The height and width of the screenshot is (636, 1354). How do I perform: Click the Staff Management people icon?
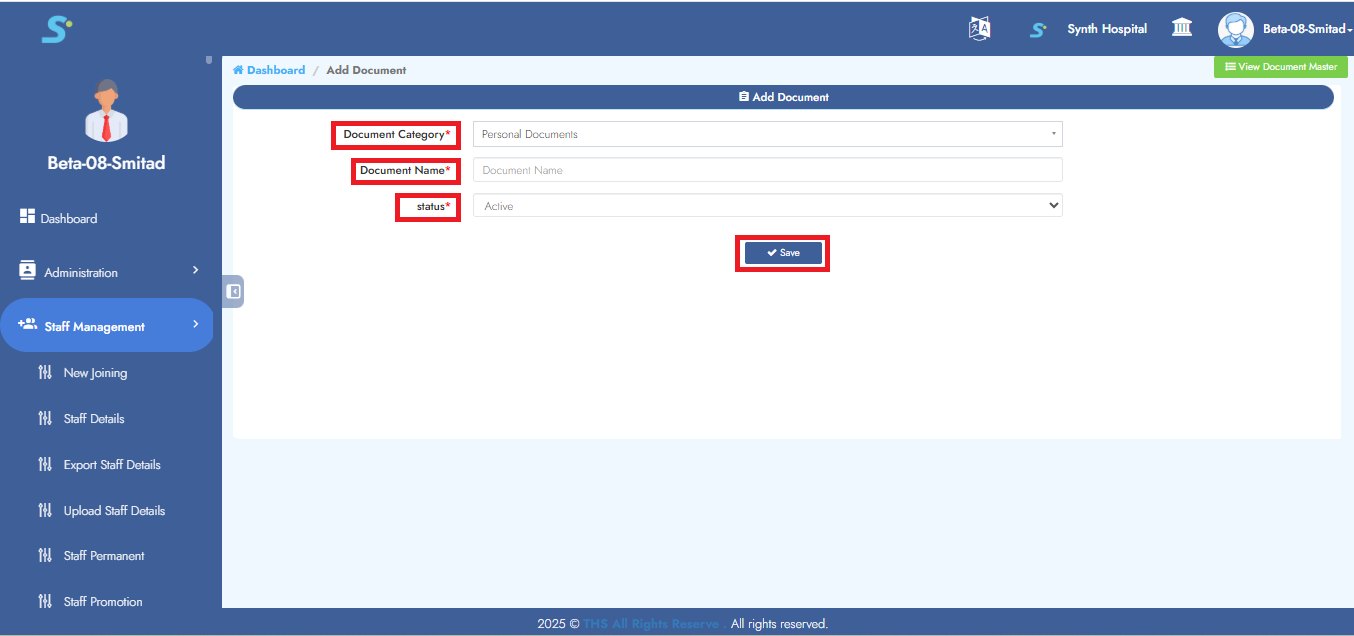pos(28,325)
